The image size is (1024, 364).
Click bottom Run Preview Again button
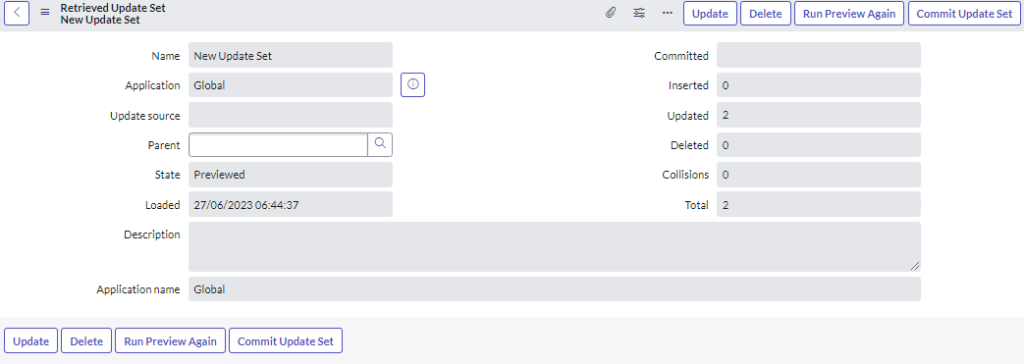click(170, 341)
